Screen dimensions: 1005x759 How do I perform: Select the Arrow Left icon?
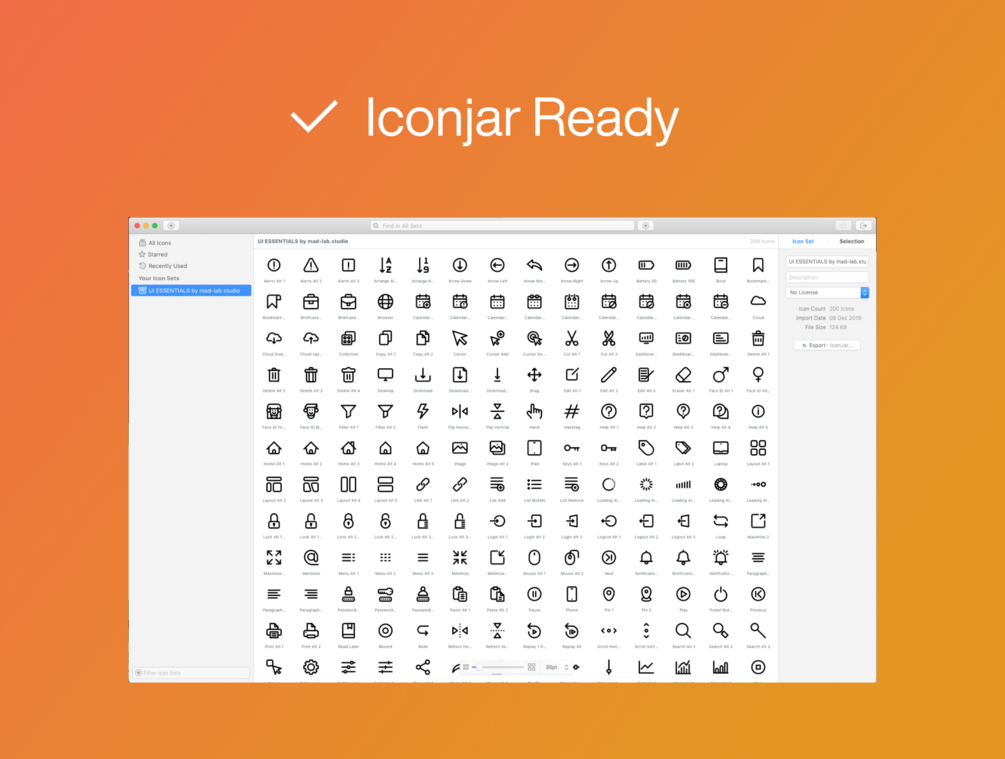click(497, 265)
